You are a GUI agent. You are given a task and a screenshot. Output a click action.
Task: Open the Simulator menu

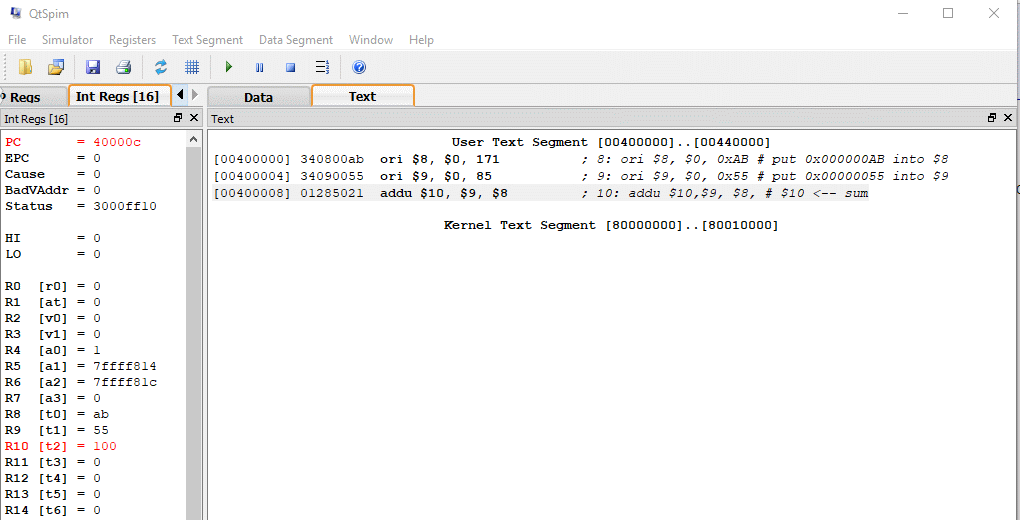coord(67,40)
